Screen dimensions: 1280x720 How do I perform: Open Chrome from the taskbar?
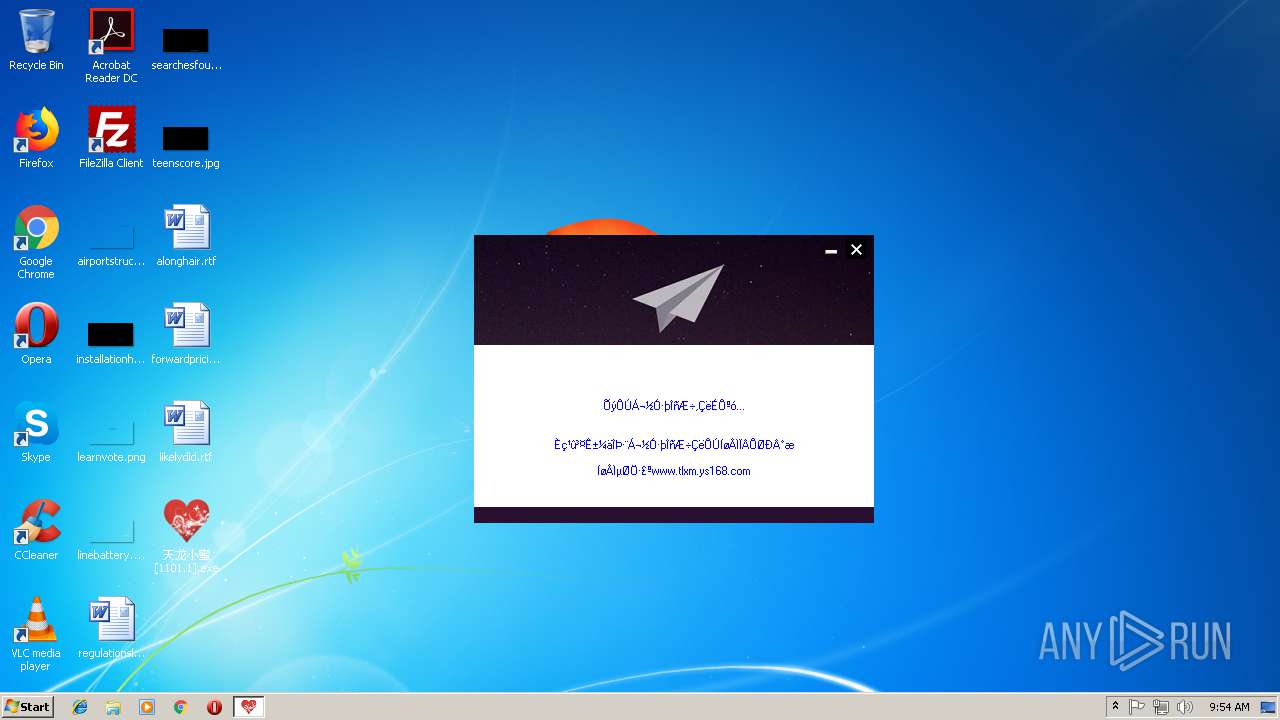click(x=181, y=707)
